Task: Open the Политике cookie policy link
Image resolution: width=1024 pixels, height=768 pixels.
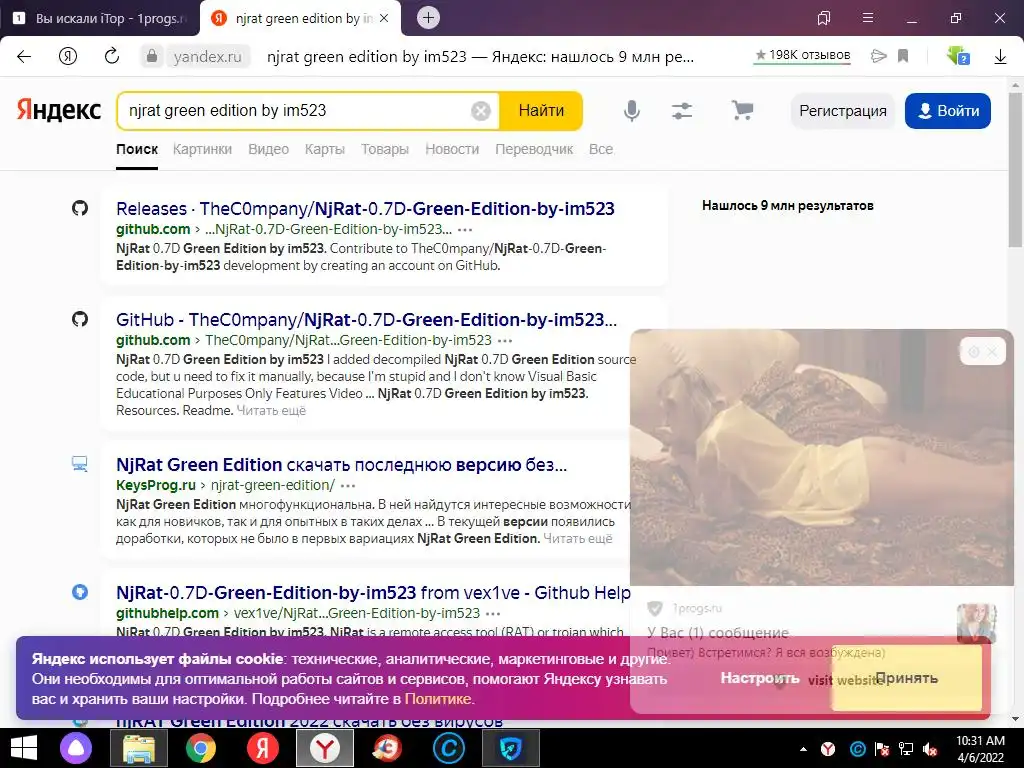Action: (438, 699)
